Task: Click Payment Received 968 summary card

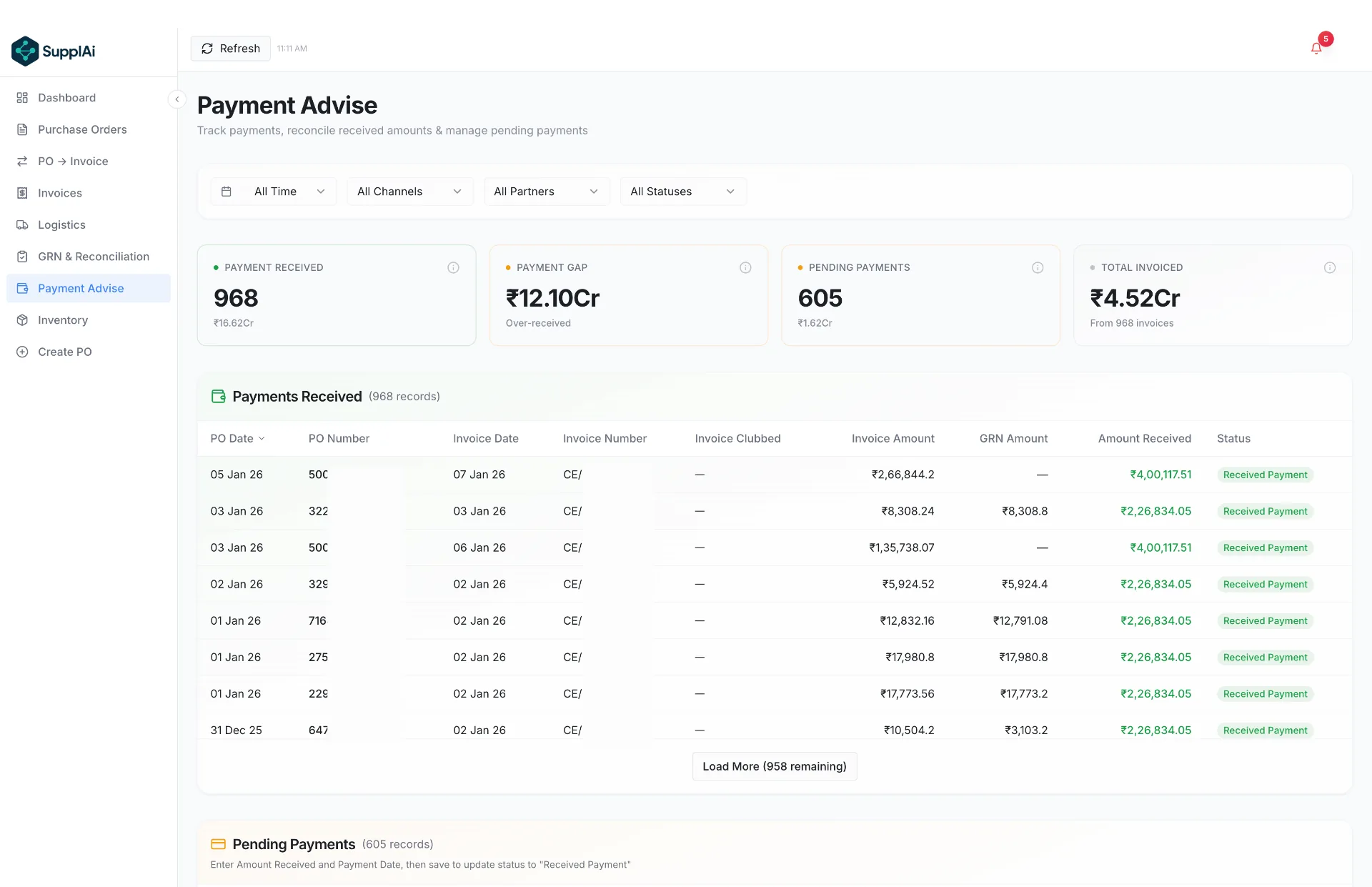Action: tap(337, 295)
